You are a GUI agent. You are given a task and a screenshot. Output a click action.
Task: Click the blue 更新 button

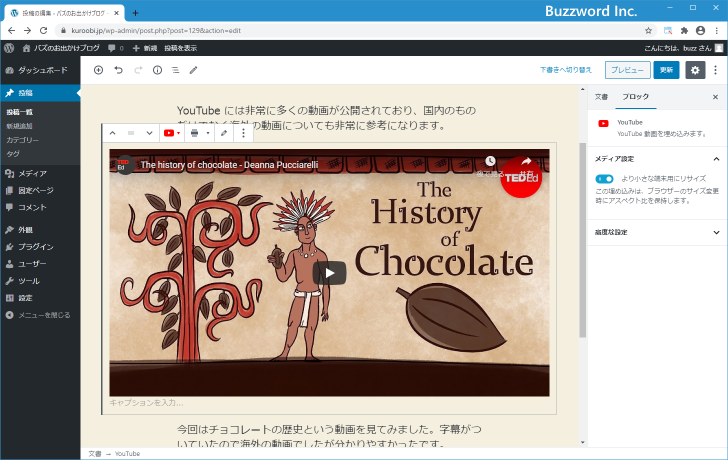tap(666, 70)
